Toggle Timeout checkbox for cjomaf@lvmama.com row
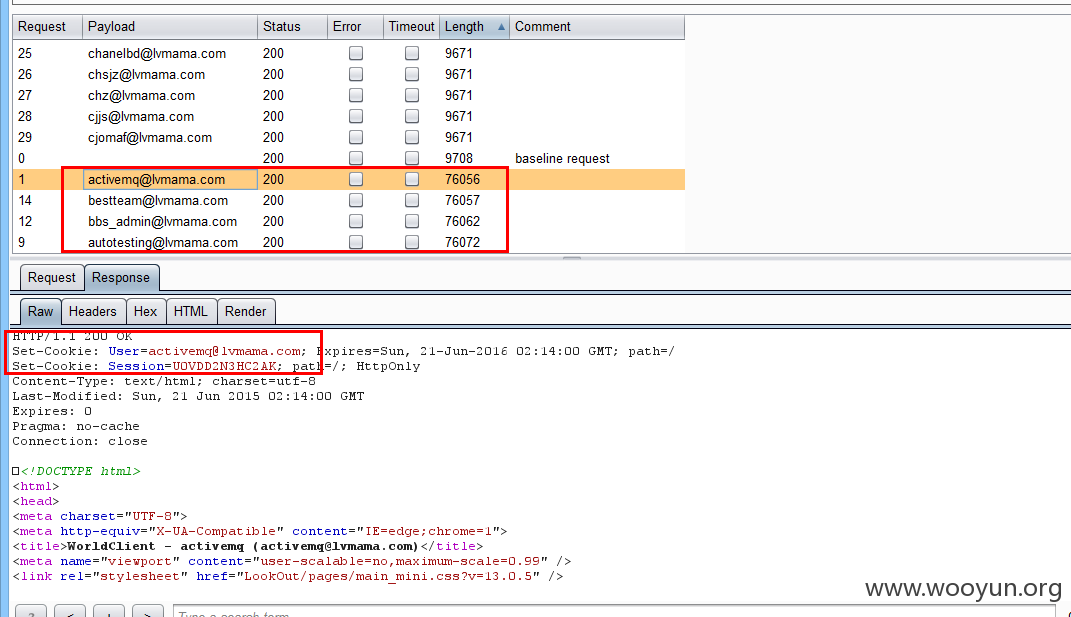Viewport: 1071px width, 617px height. click(x=412, y=137)
